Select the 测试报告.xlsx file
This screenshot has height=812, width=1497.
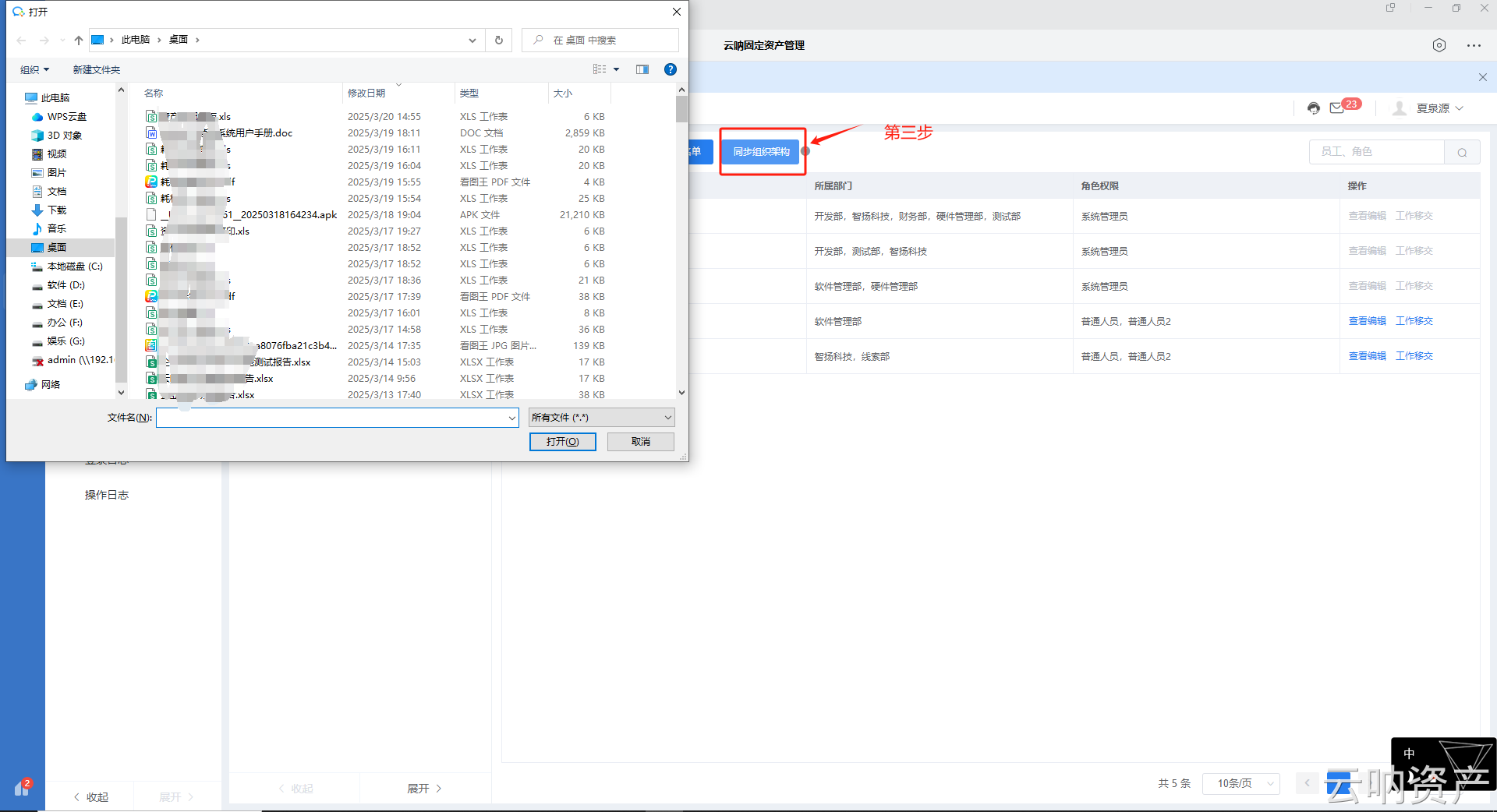tap(228, 362)
